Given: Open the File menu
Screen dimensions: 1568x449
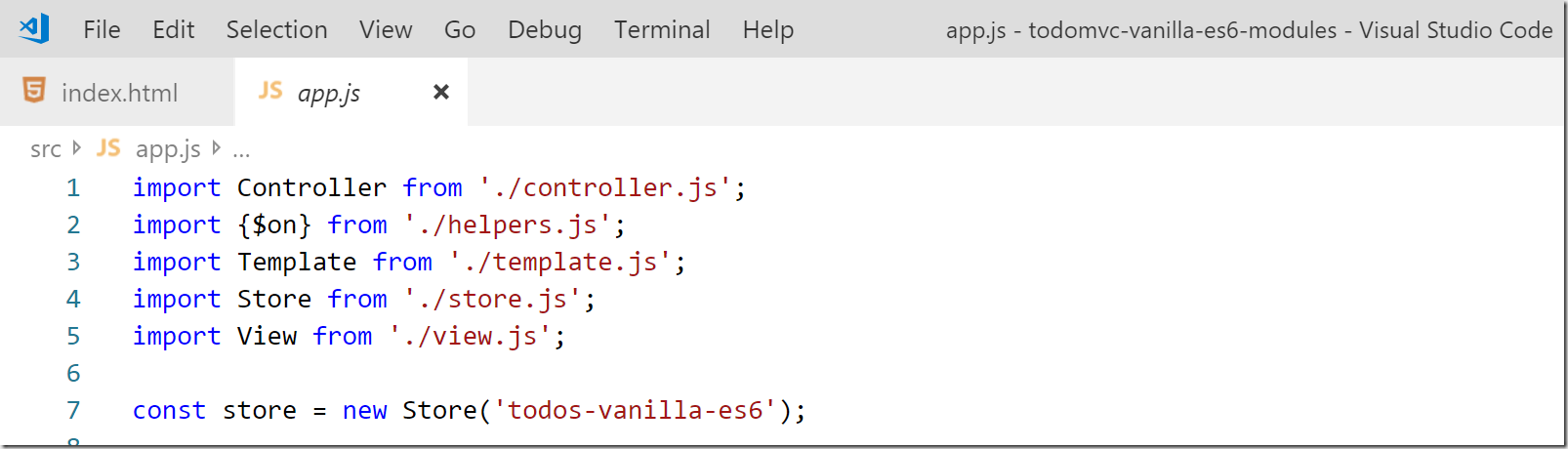Looking at the screenshot, I should point(102,30).
